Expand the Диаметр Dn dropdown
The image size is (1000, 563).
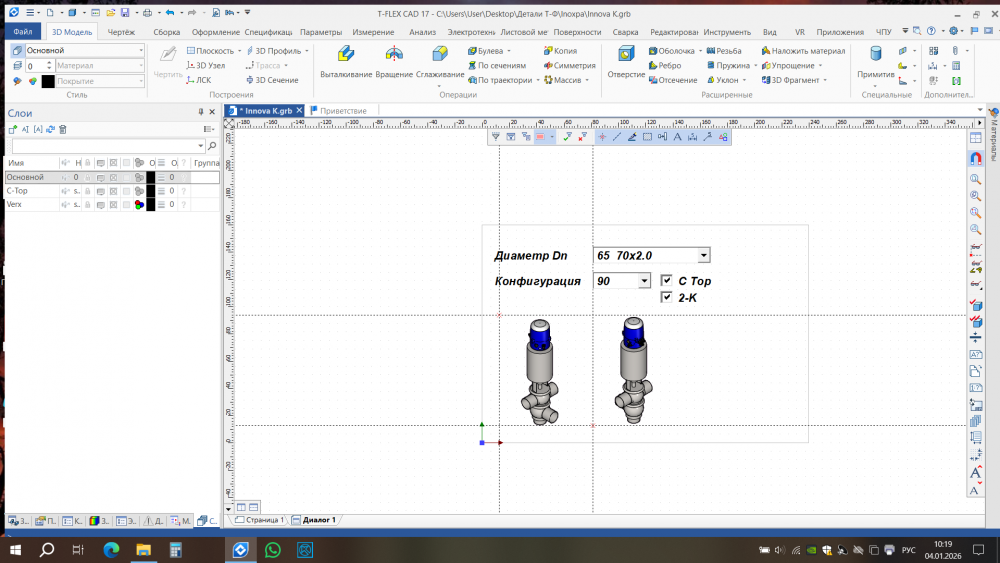pos(704,256)
